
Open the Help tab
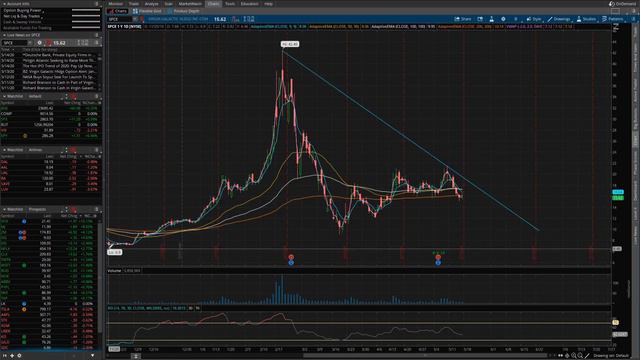click(269, 4)
